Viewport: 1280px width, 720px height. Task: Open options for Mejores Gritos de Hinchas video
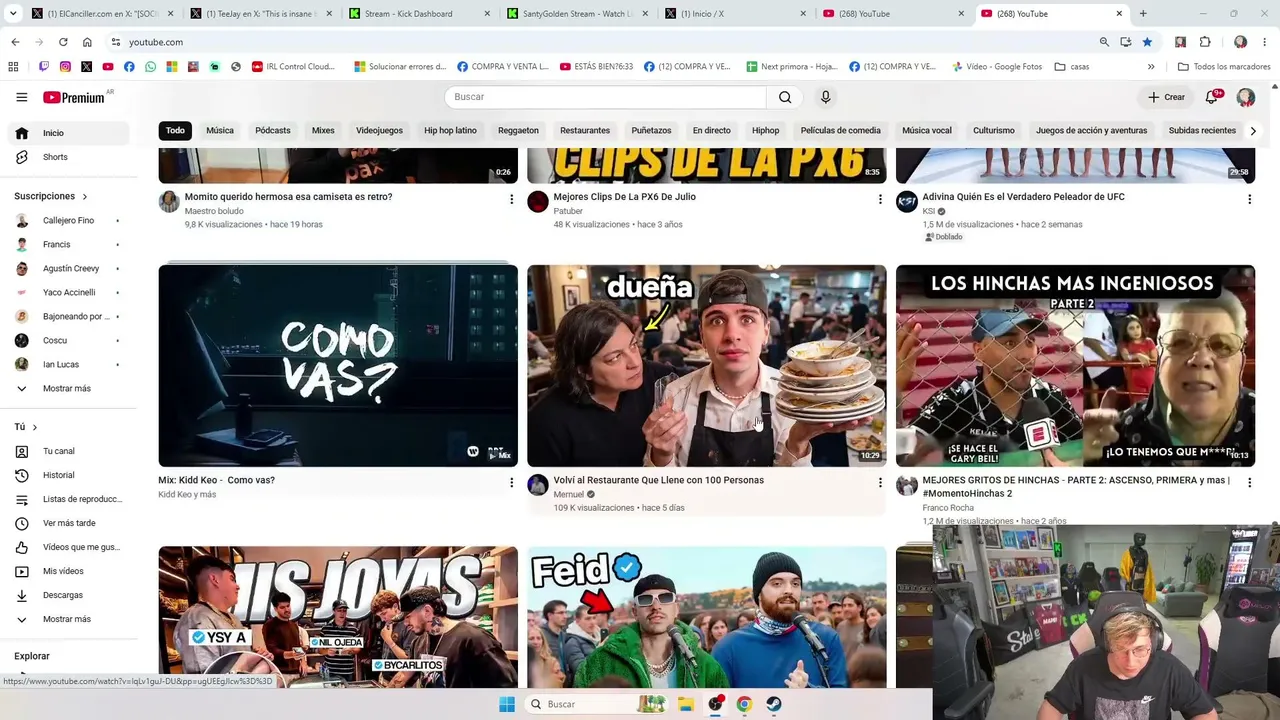1249,483
